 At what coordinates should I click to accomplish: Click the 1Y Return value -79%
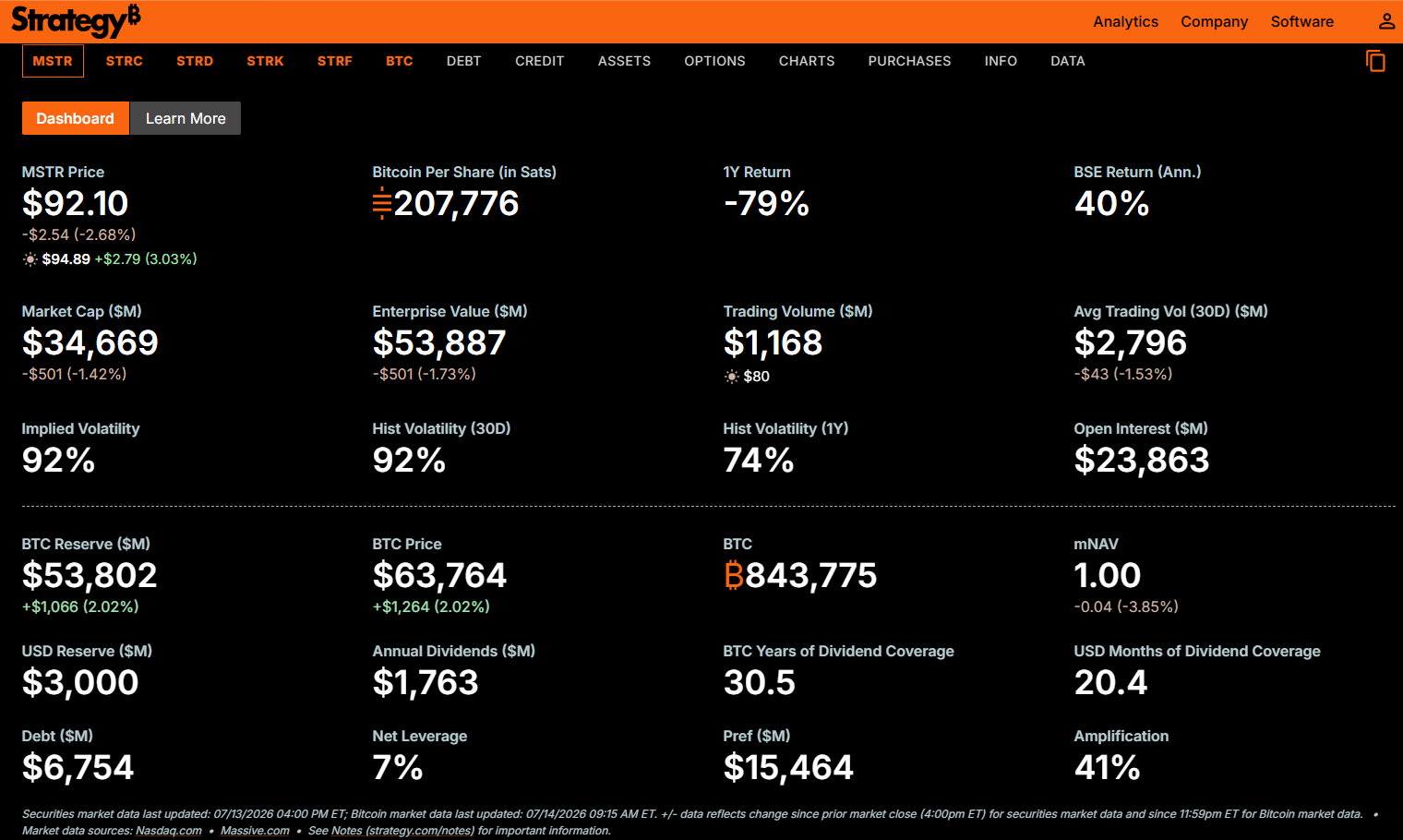pos(766,203)
